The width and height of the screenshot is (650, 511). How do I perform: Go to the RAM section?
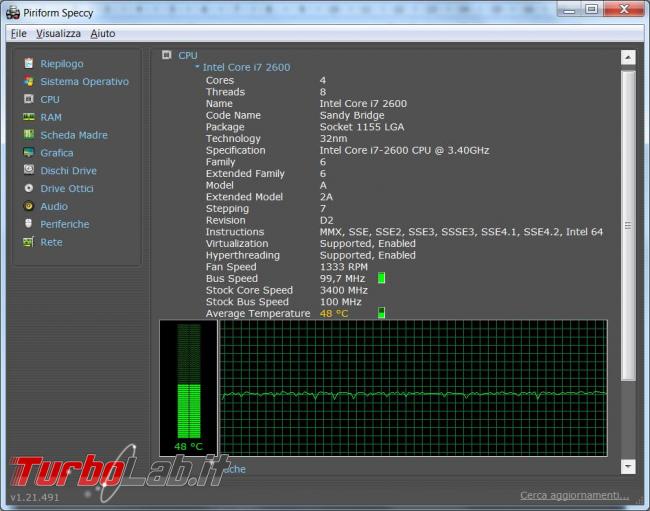(x=51, y=117)
